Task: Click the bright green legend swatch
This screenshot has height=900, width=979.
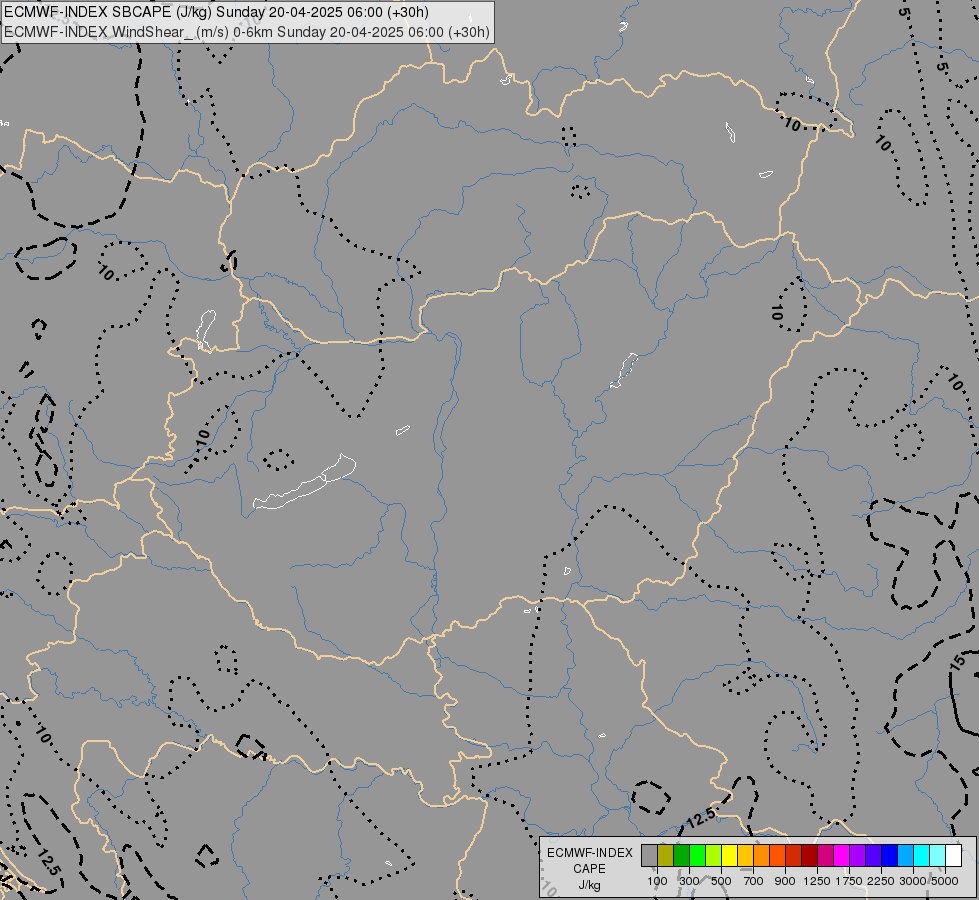Action: click(x=697, y=856)
